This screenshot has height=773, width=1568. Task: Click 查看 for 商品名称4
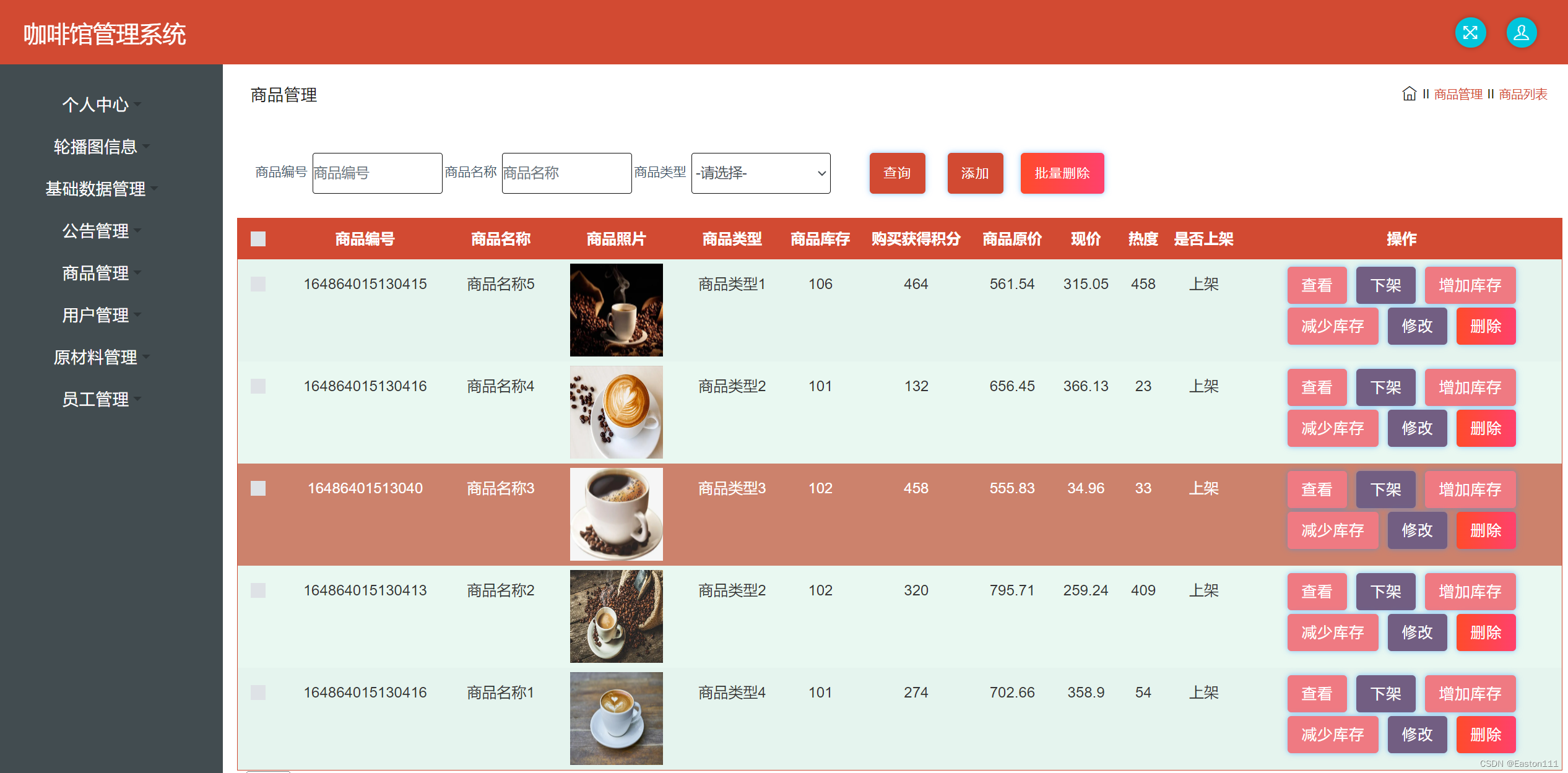click(x=1317, y=387)
